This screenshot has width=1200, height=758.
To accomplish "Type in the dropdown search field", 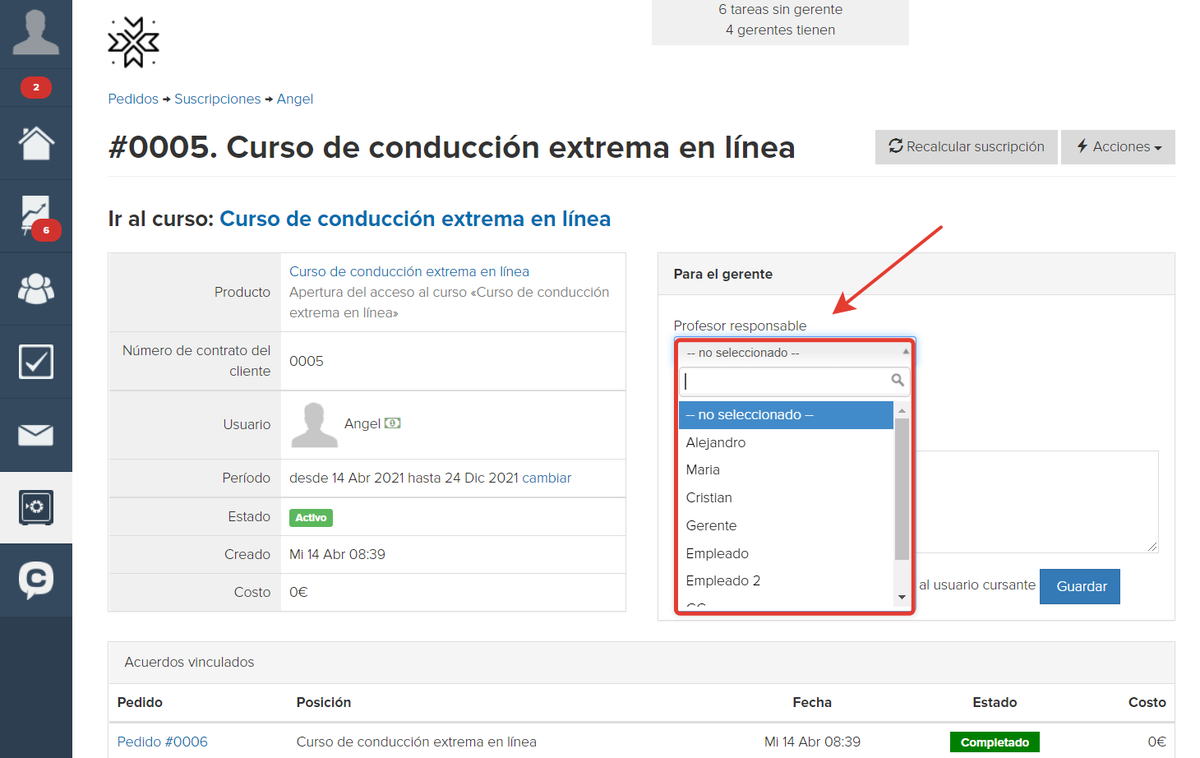I will pyautogui.click(x=785, y=381).
